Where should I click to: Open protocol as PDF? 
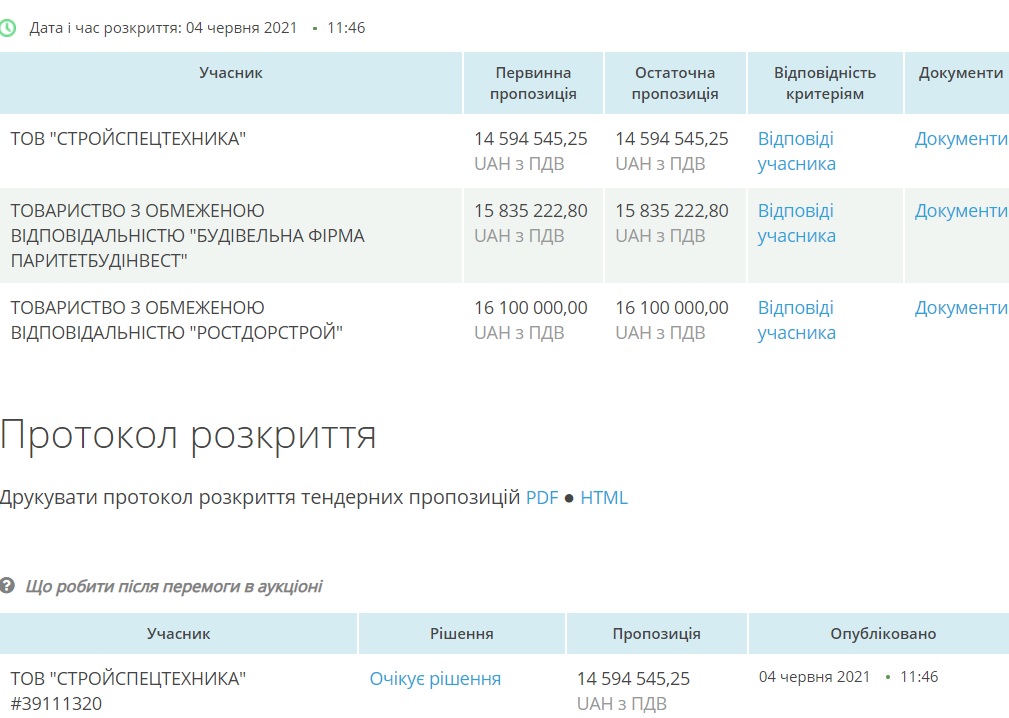[x=542, y=497]
